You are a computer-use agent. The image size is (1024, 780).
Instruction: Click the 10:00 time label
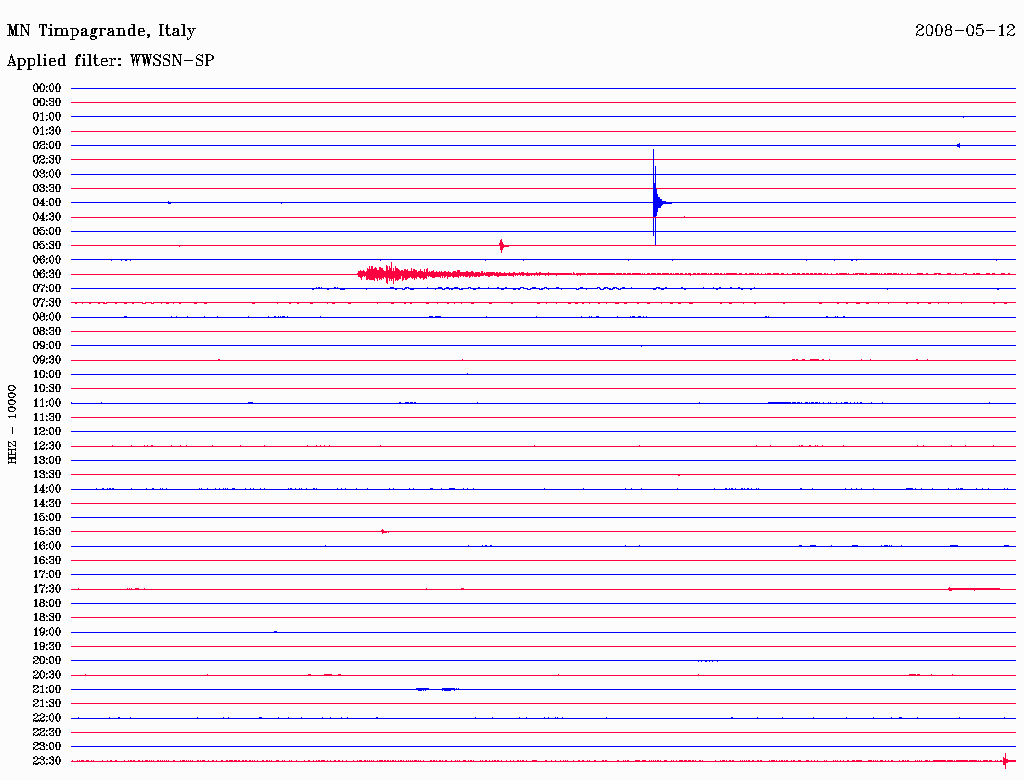[47, 374]
